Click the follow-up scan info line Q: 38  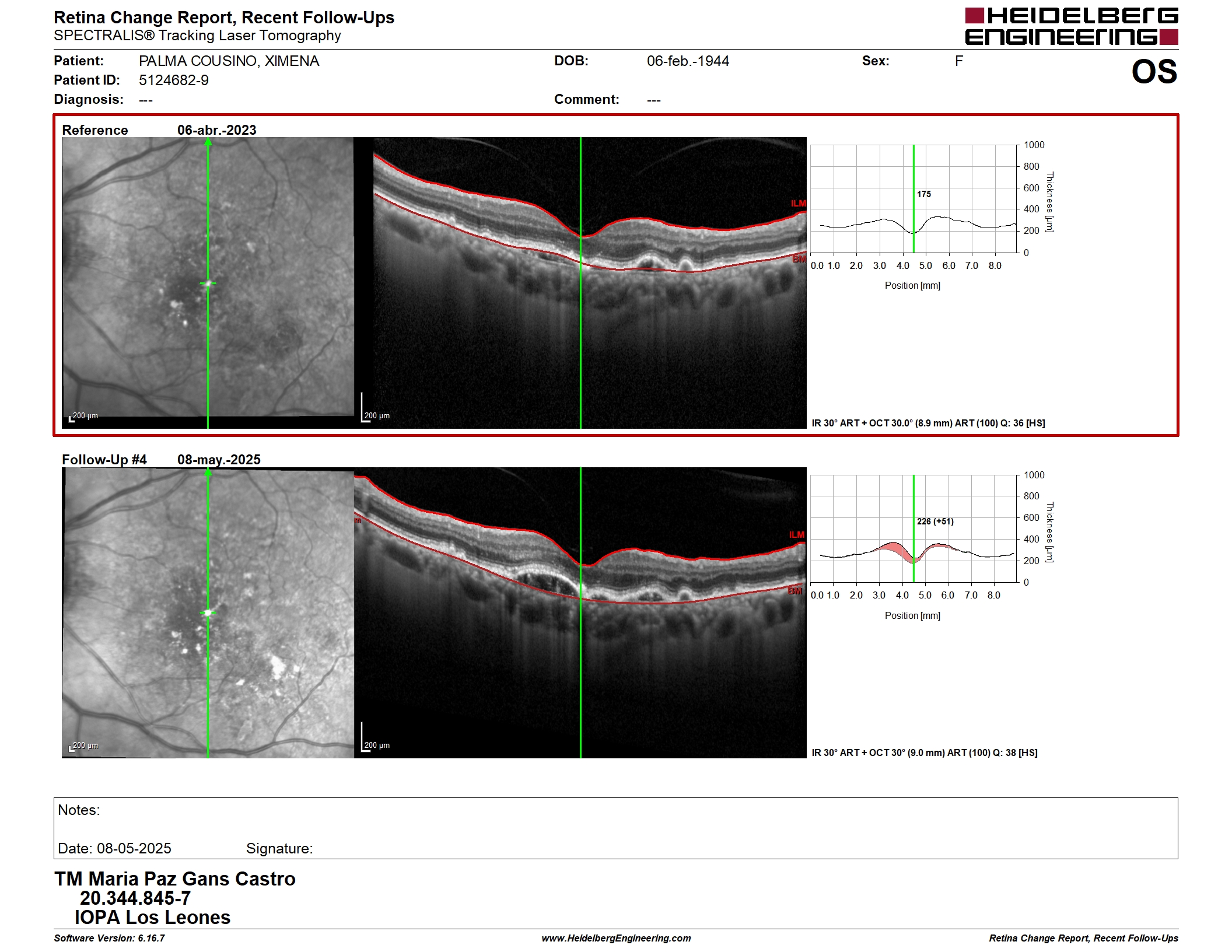point(924,753)
